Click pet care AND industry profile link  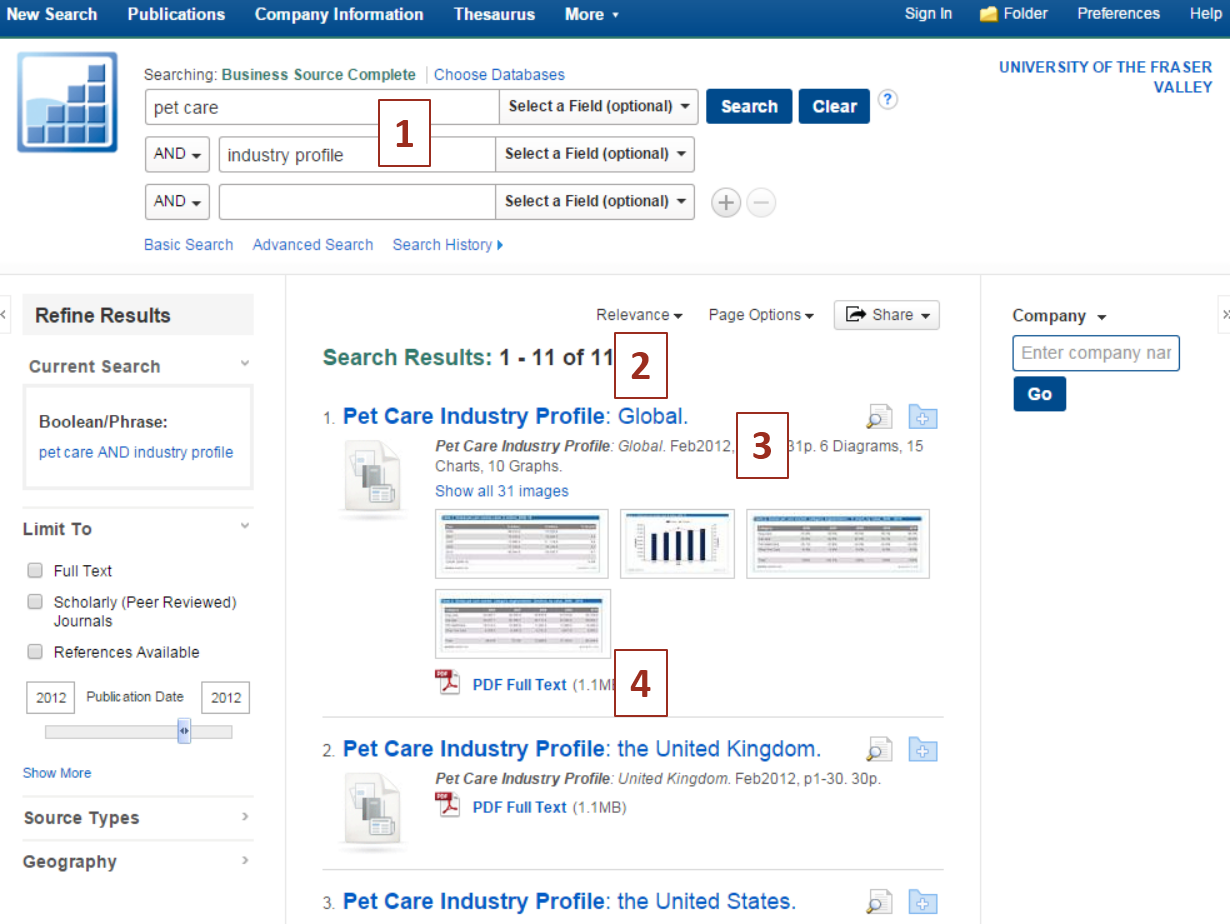pyautogui.click(x=136, y=452)
